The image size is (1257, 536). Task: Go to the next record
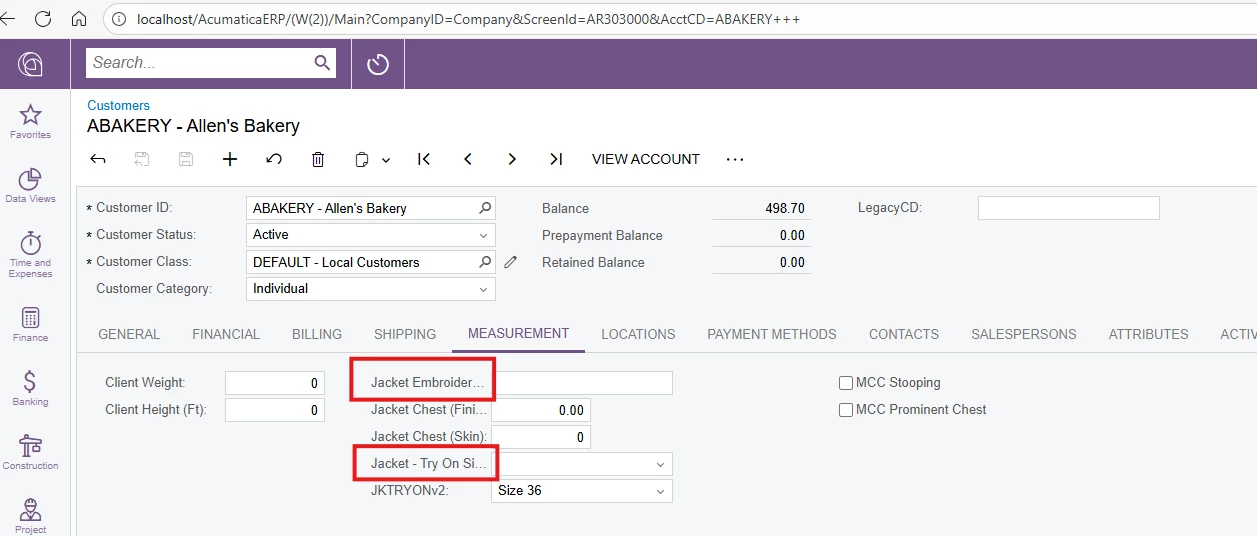point(512,159)
